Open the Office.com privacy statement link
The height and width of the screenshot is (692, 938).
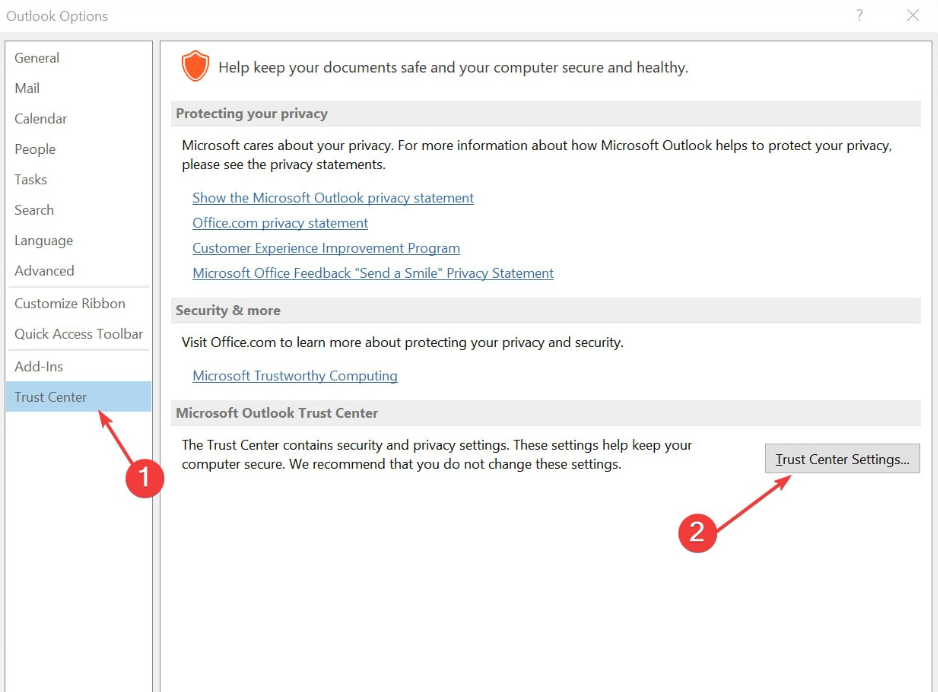coord(280,223)
